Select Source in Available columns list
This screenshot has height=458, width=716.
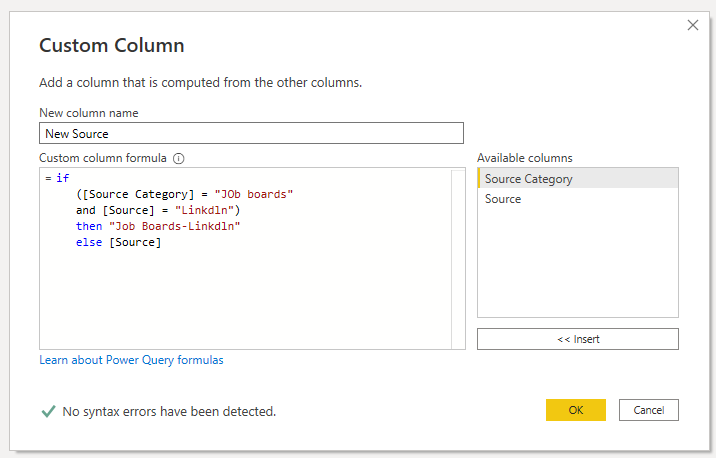(578, 199)
